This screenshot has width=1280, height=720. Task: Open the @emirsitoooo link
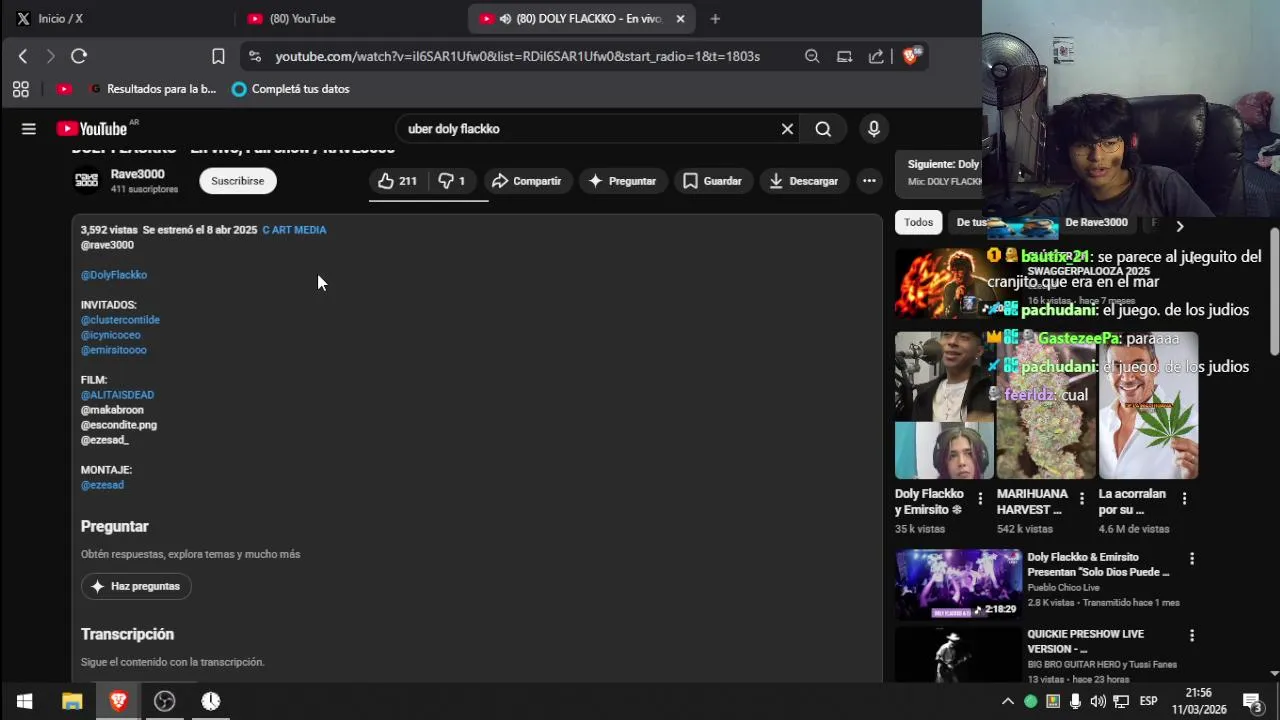pyautogui.click(x=114, y=350)
